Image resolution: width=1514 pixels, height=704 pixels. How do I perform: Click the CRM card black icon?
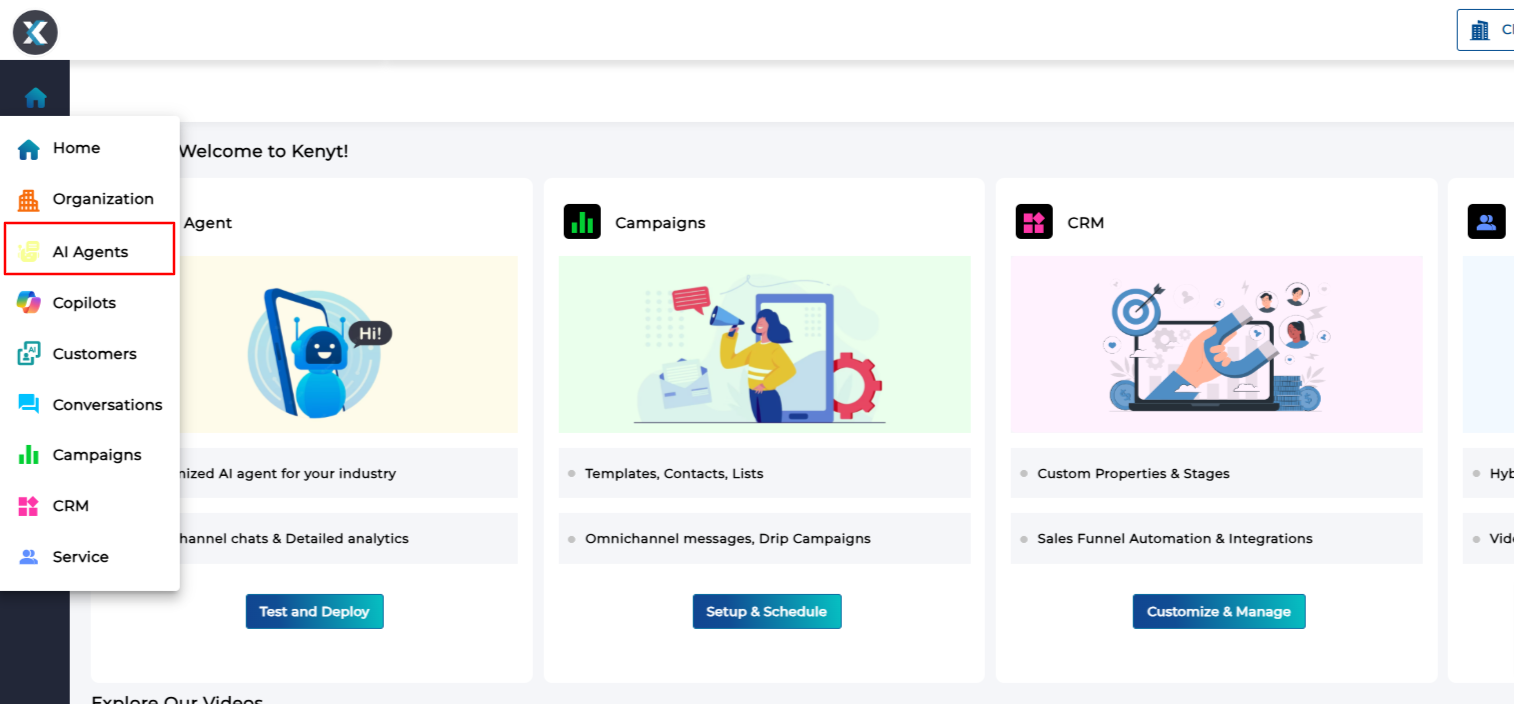click(x=1034, y=222)
